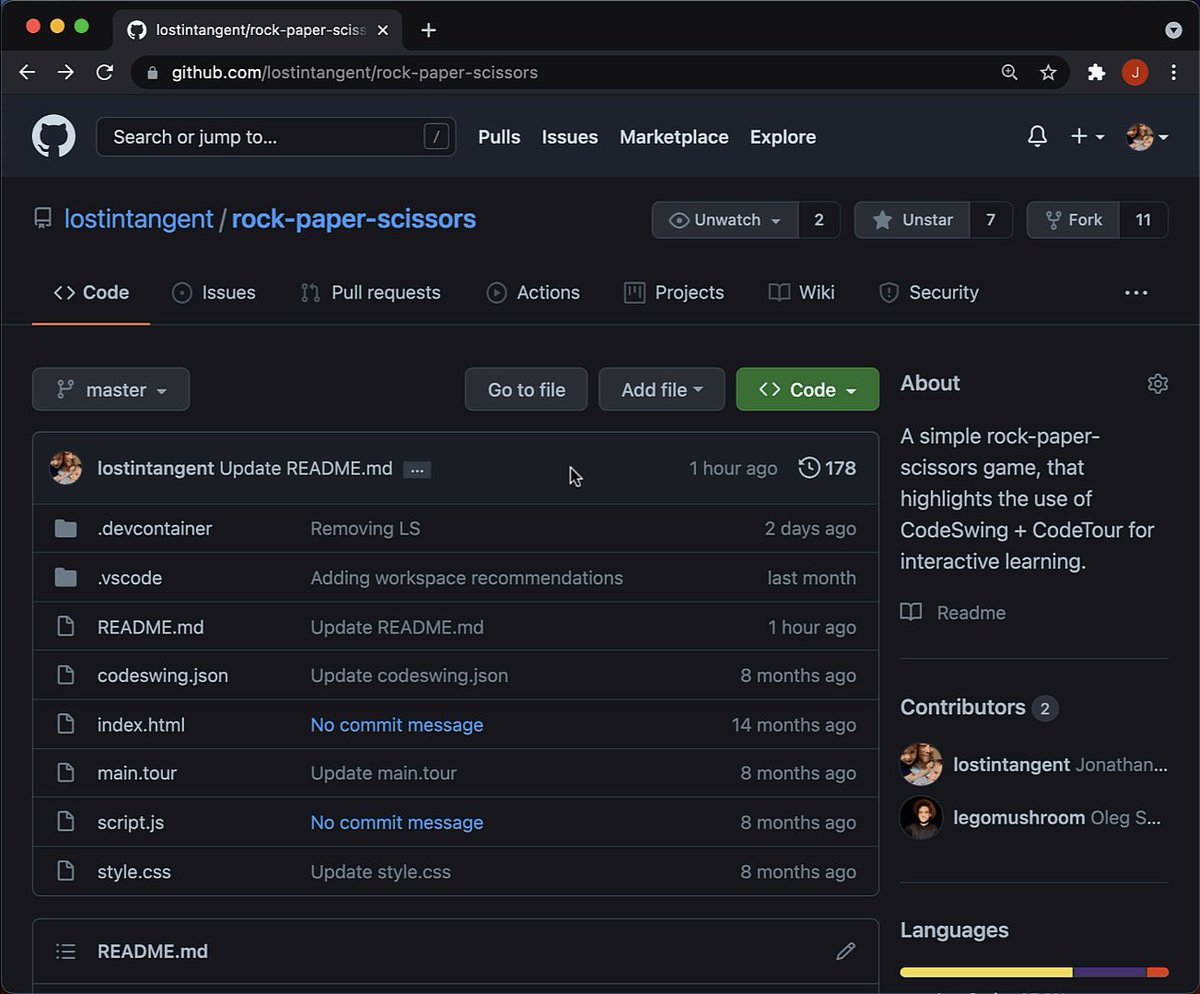Image resolution: width=1200 pixels, height=994 pixels.
Task: Expand the commit message ellipsis
Action: click(x=417, y=469)
